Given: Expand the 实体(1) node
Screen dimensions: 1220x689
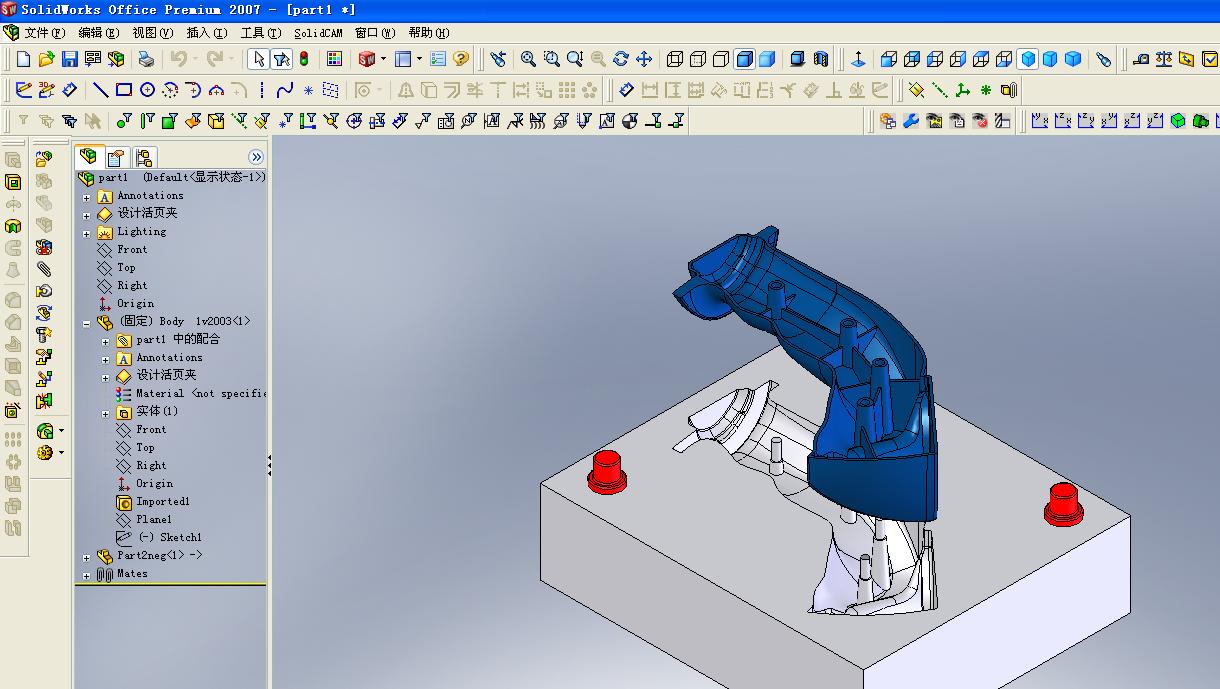Looking at the screenshot, I should click(106, 413).
